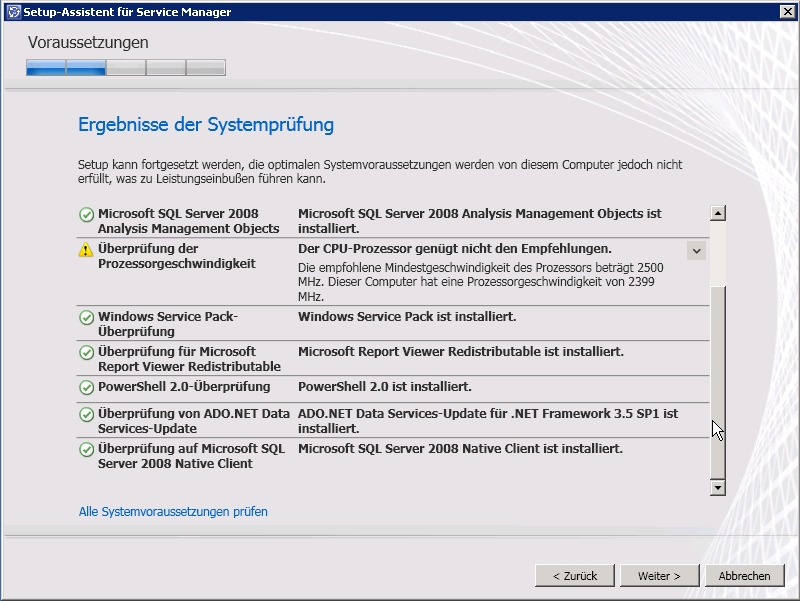
Task: Click the Setup-Assistent icon in the title bar
Action: (11, 12)
